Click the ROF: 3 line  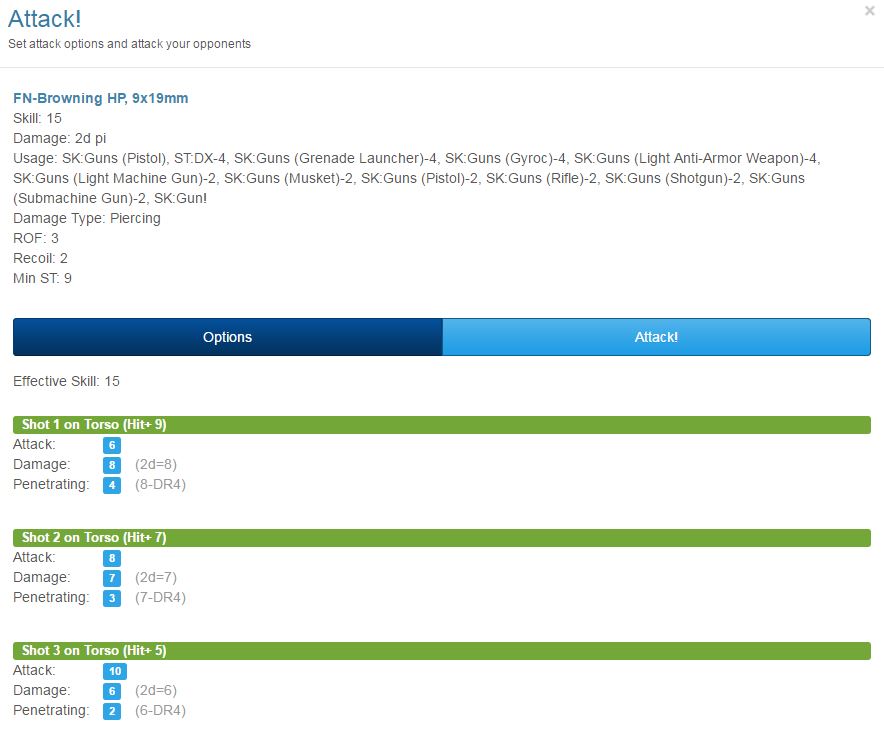(x=36, y=238)
